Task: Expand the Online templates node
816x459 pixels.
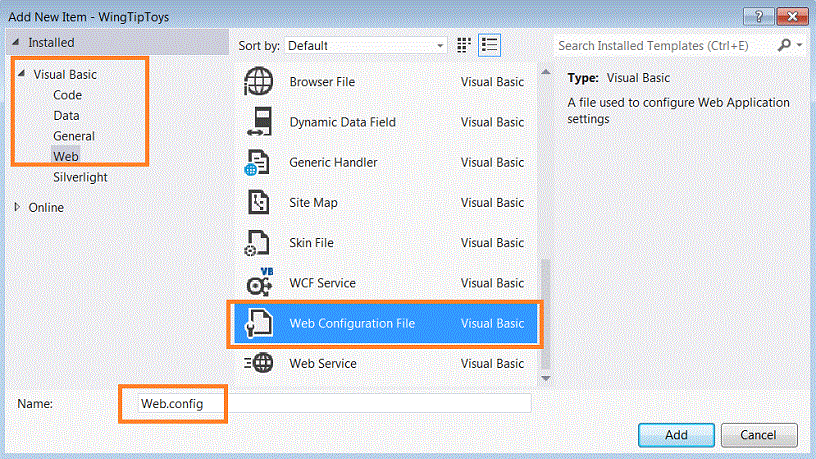Action: pyautogui.click(x=18, y=208)
